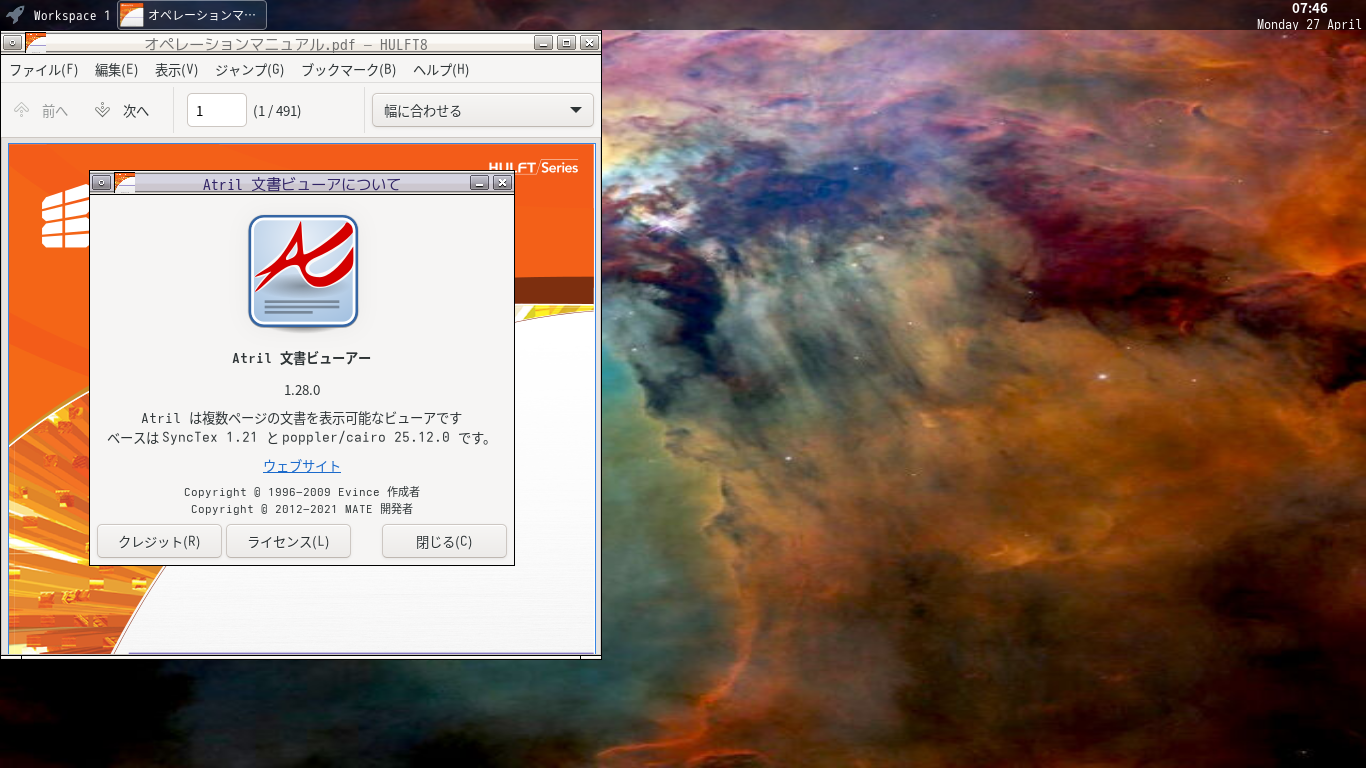Open the HULFT8 main window menu button
This screenshot has width=1366, height=768.
point(12,43)
